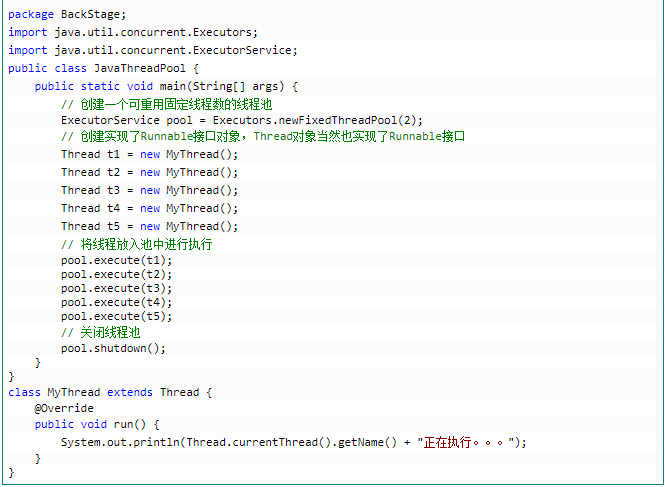The width and height of the screenshot is (665, 487).
Task: Click the line "pool.shutdown();"
Action: 113,348
